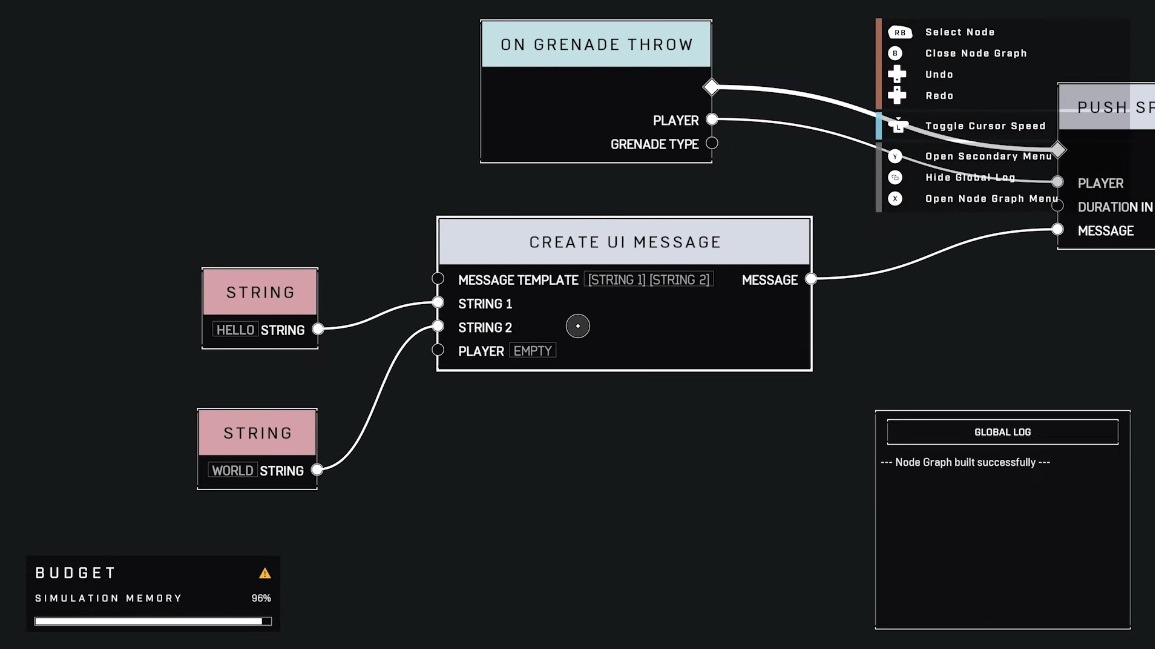
Task: Click the RB Select Node button icon
Action: [x=899, y=32]
